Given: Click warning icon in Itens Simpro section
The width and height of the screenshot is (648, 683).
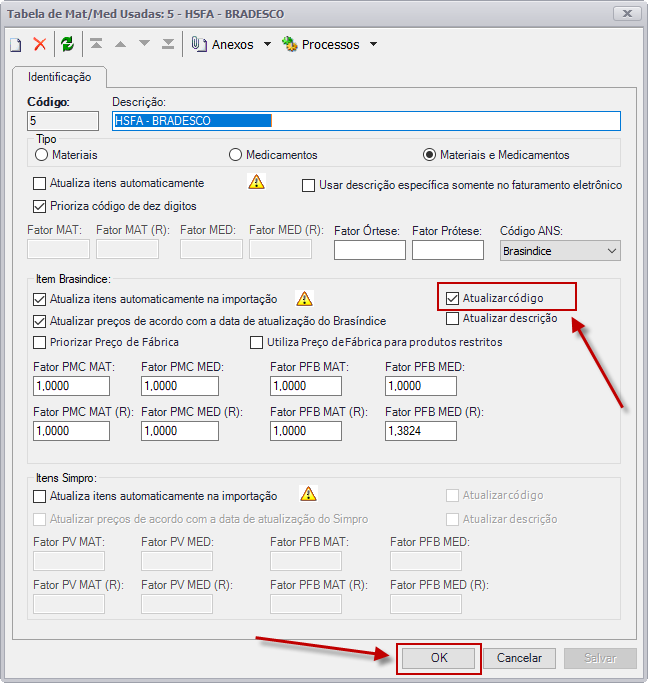Looking at the screenshot, I should pos(309,494).
